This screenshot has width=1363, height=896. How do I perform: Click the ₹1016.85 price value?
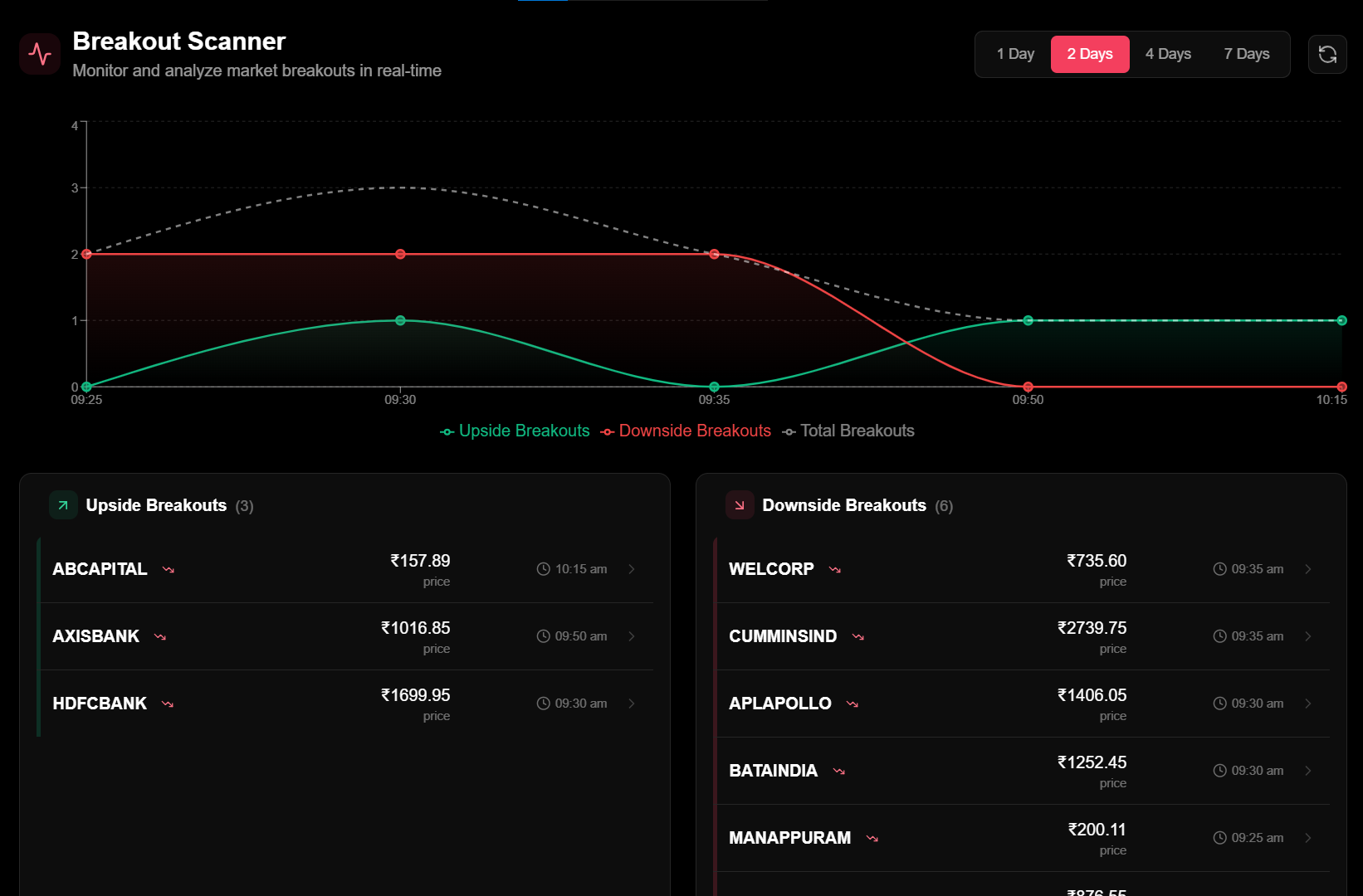(415, 628)
